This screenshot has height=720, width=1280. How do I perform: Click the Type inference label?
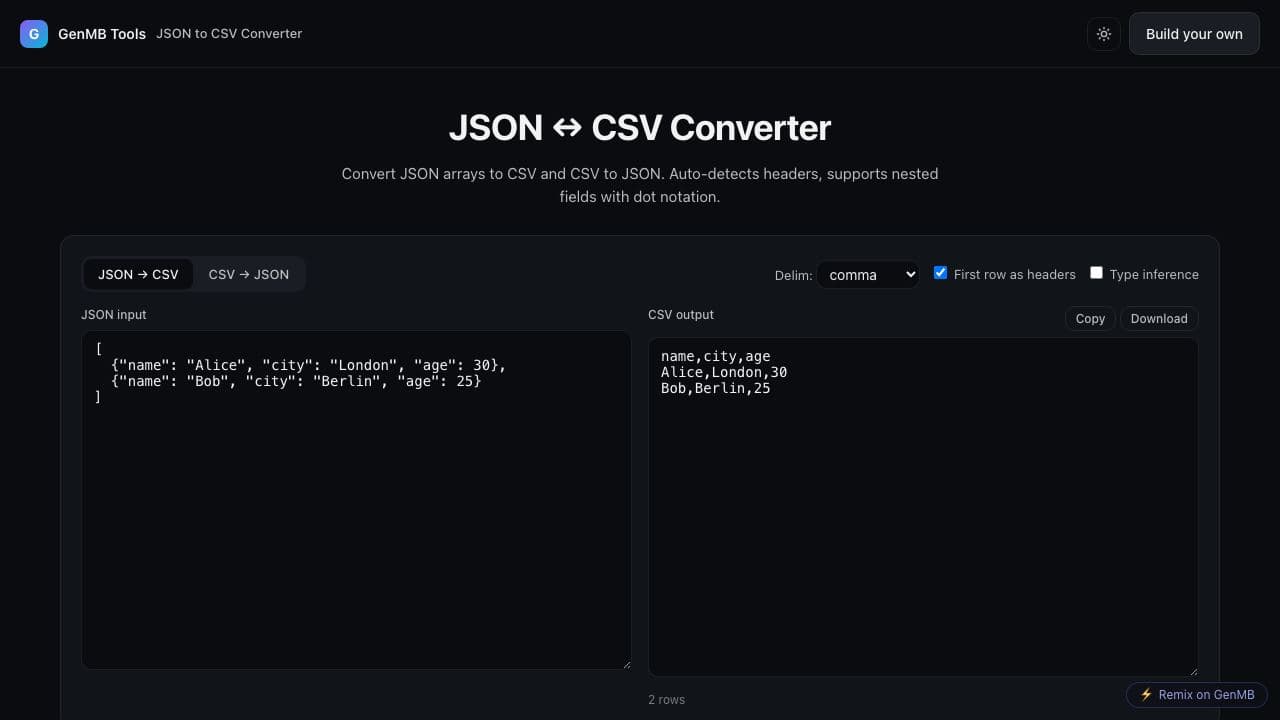point(1154,274)
